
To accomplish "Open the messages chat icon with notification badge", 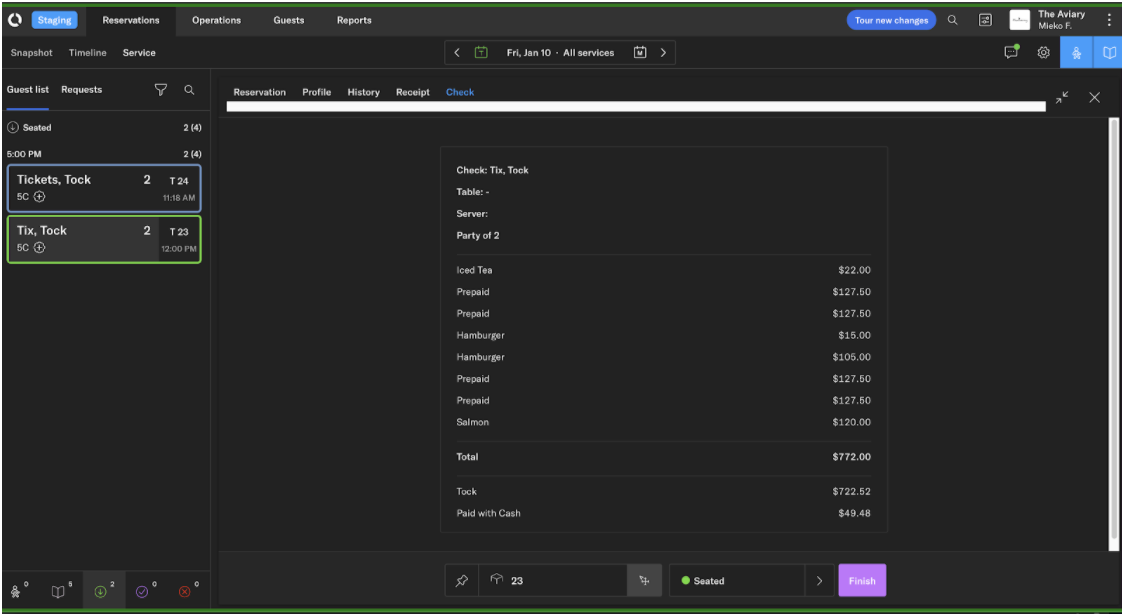I will pyautogui.click(x=1010, y=52).
